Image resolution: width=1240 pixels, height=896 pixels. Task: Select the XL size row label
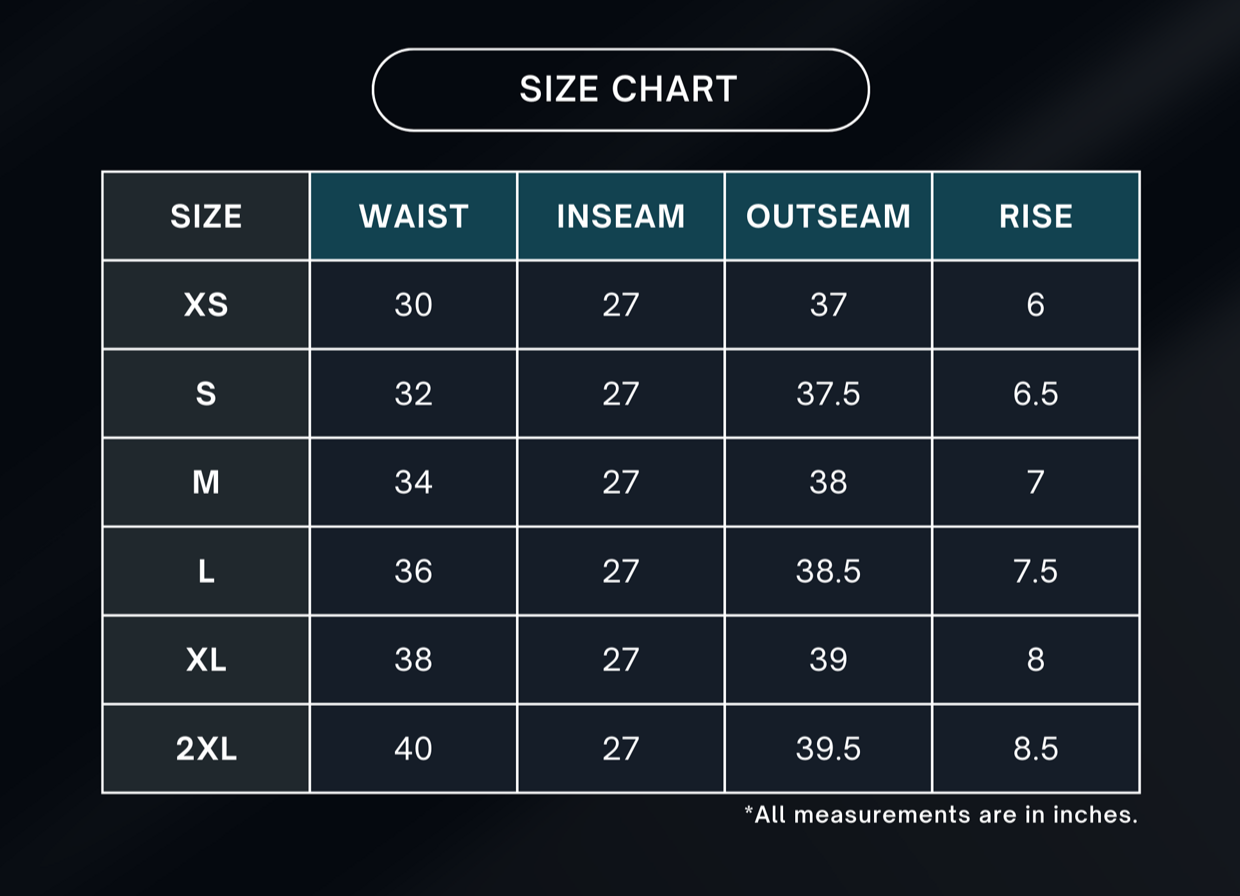pos(206,660)
